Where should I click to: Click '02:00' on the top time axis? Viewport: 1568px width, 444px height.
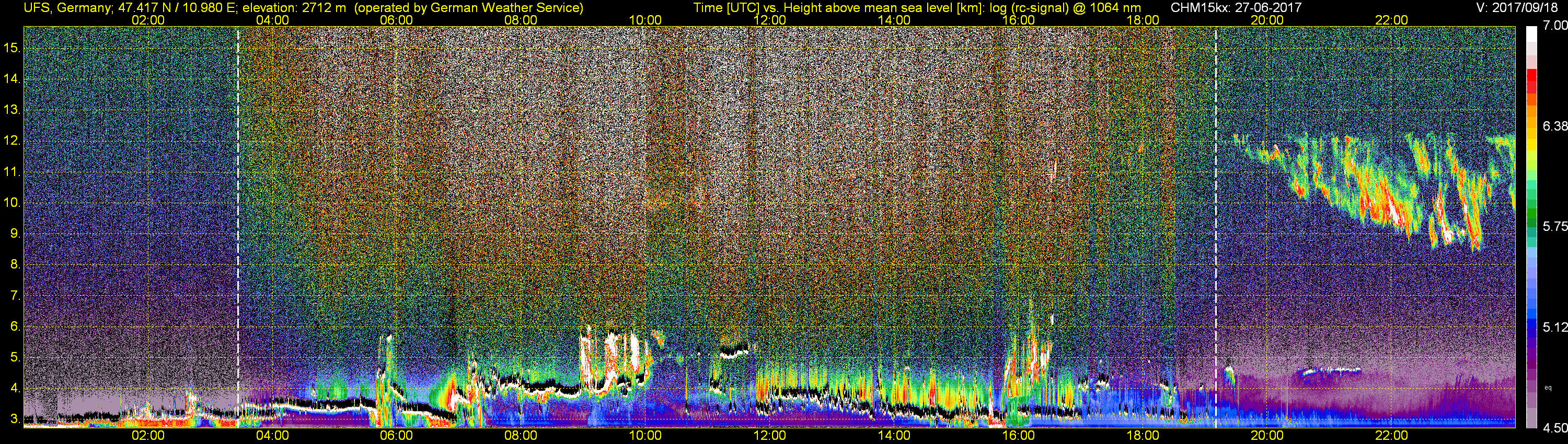click(148, 20)
